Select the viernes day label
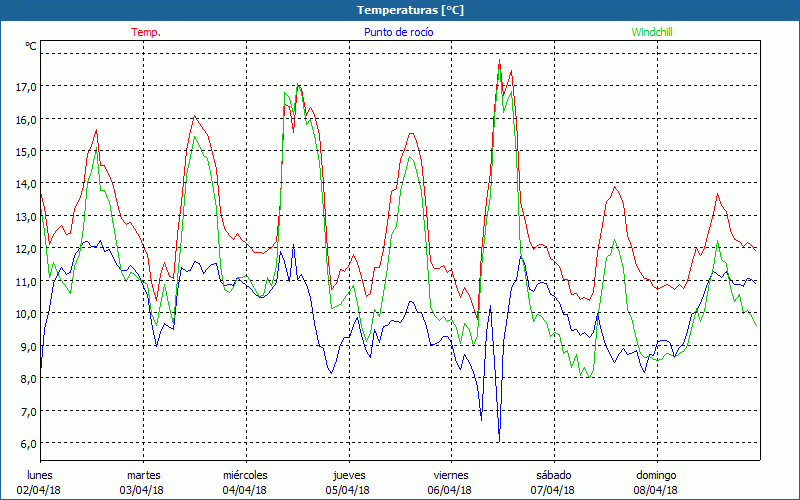This screenshot has width=800, height=500. tap(451, 474)
